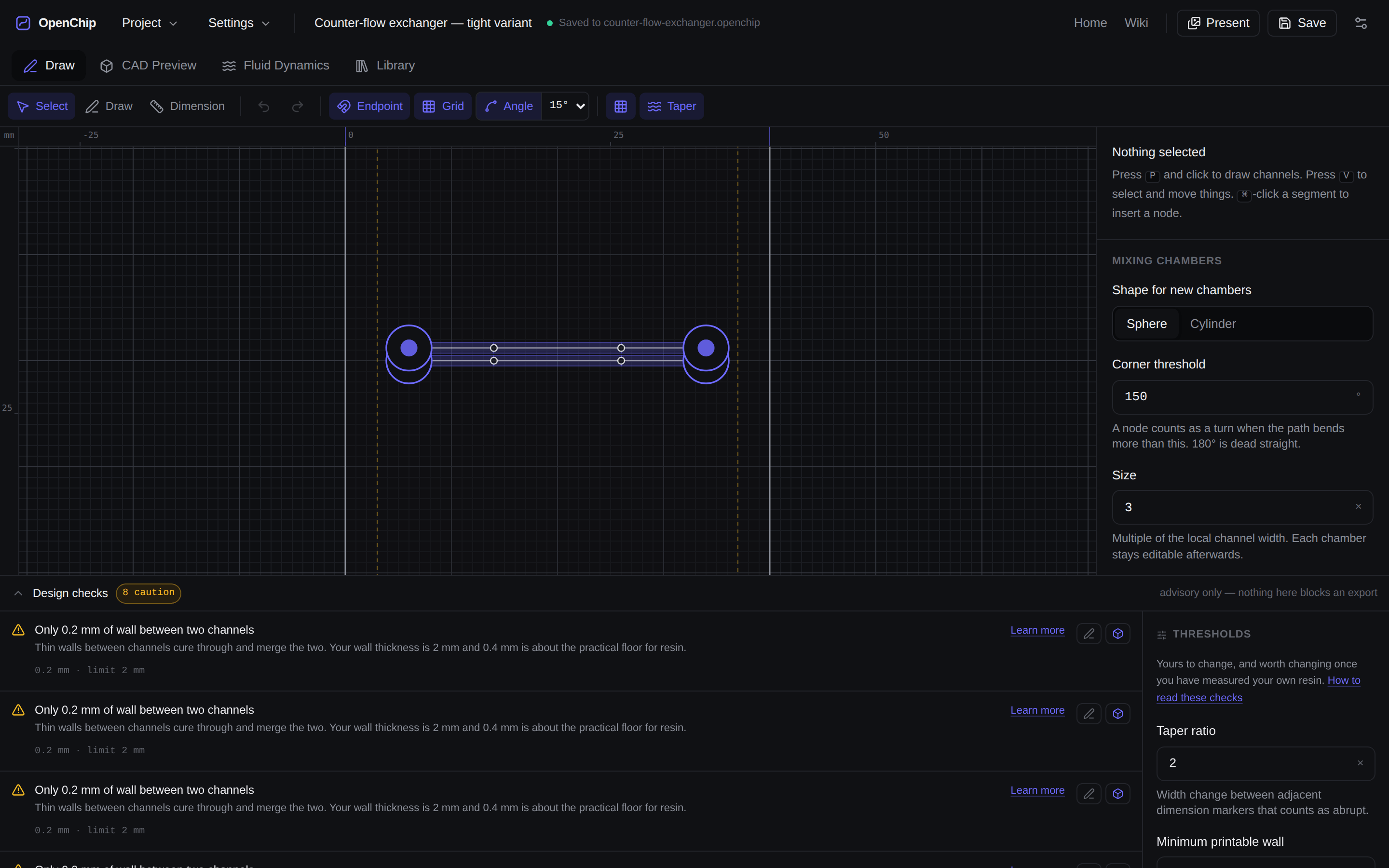
Task: Toggle the grid display icon button
Action: pos(620,106)
